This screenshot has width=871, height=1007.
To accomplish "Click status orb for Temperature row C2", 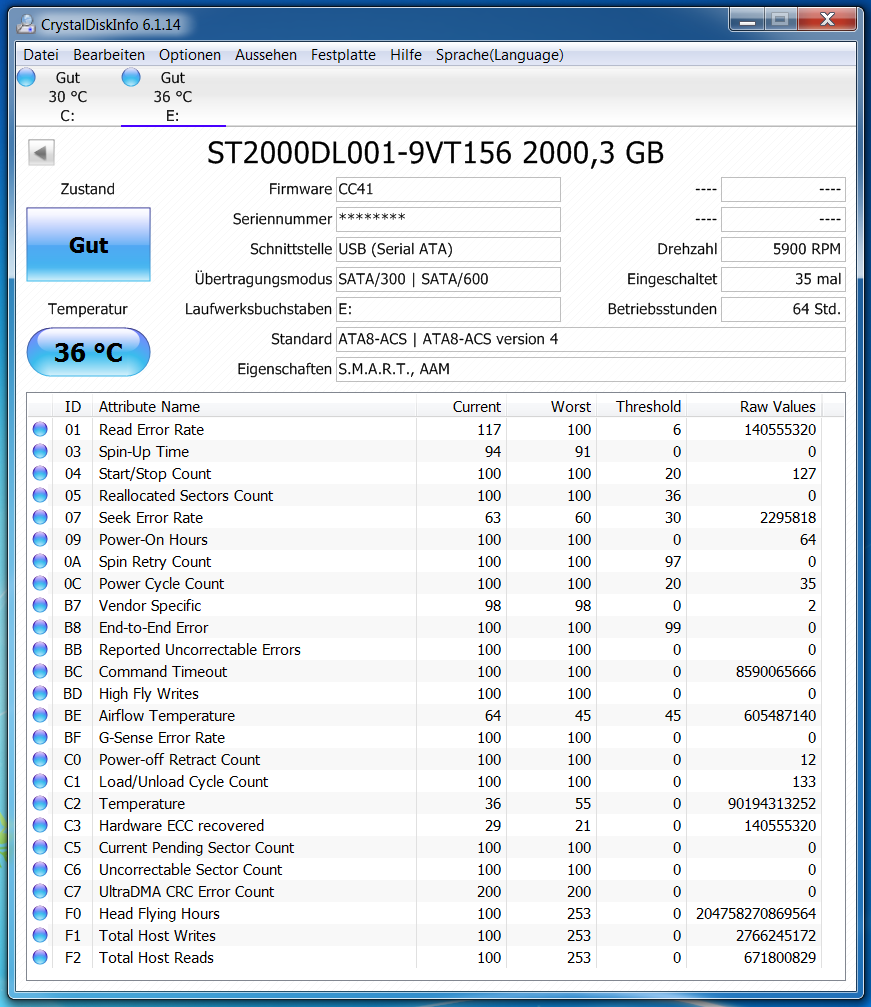I will pyautogui.click(x=40, y=803).
